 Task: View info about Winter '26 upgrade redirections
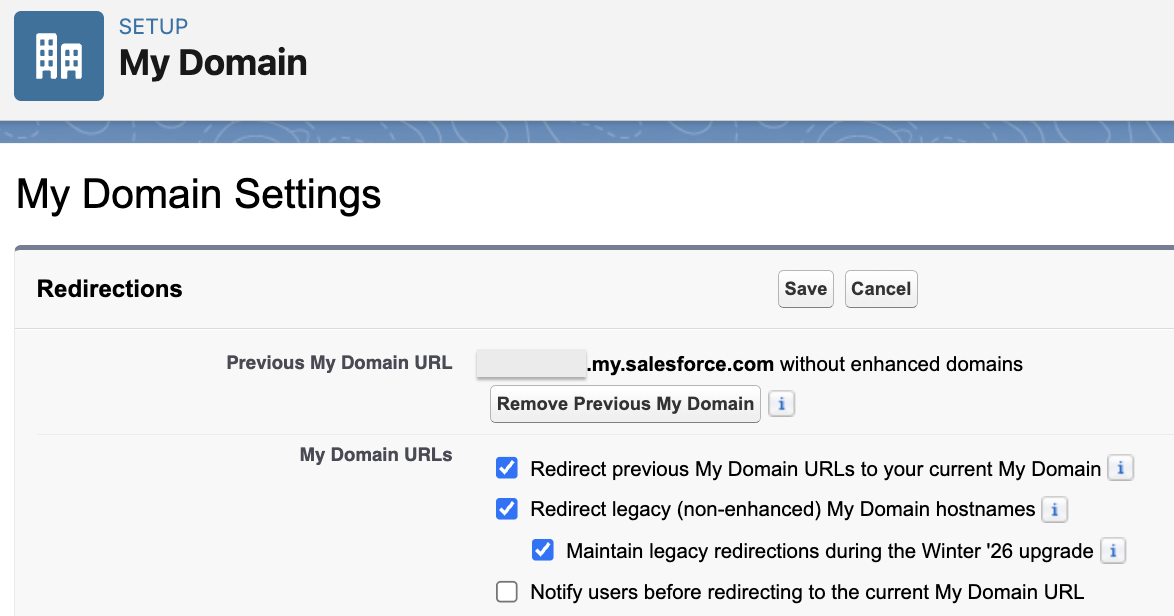(x=1113, y=551)
